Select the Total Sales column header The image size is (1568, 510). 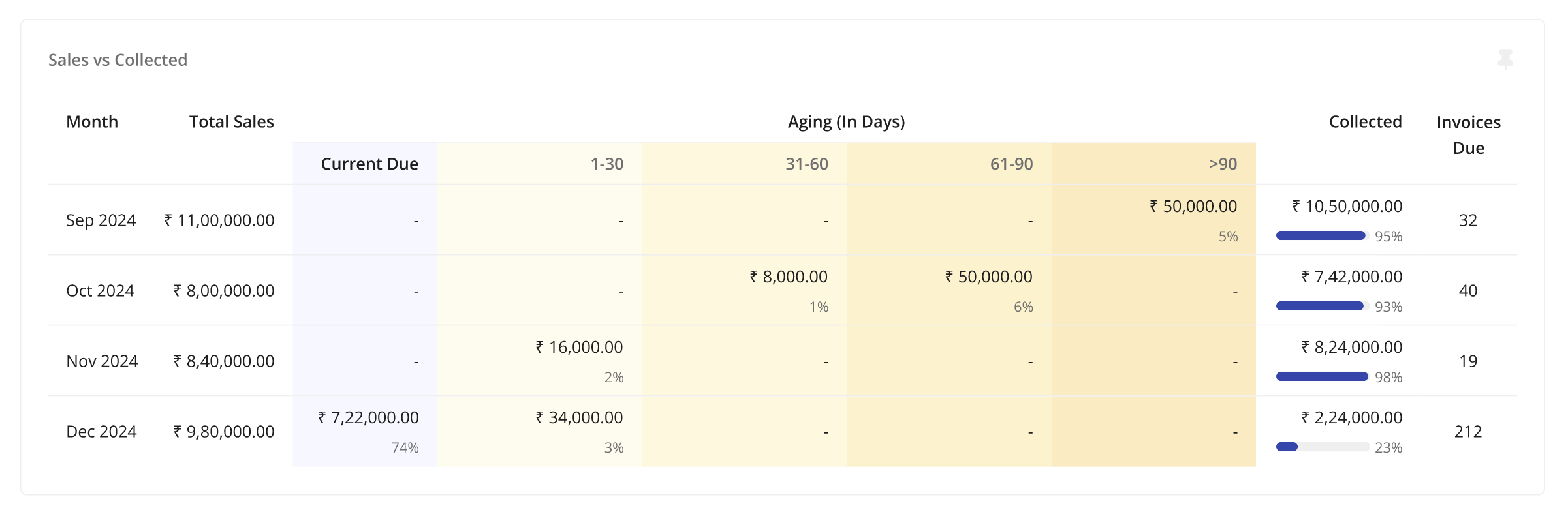(231, 122)
